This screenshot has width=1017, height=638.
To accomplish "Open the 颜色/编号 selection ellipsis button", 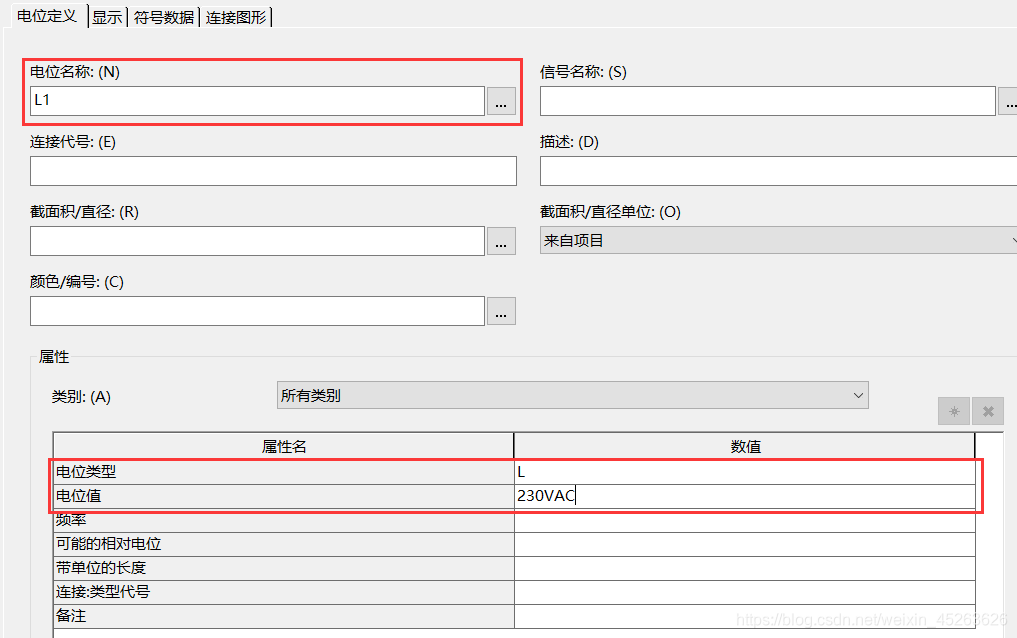I will [x=501, y=311].
